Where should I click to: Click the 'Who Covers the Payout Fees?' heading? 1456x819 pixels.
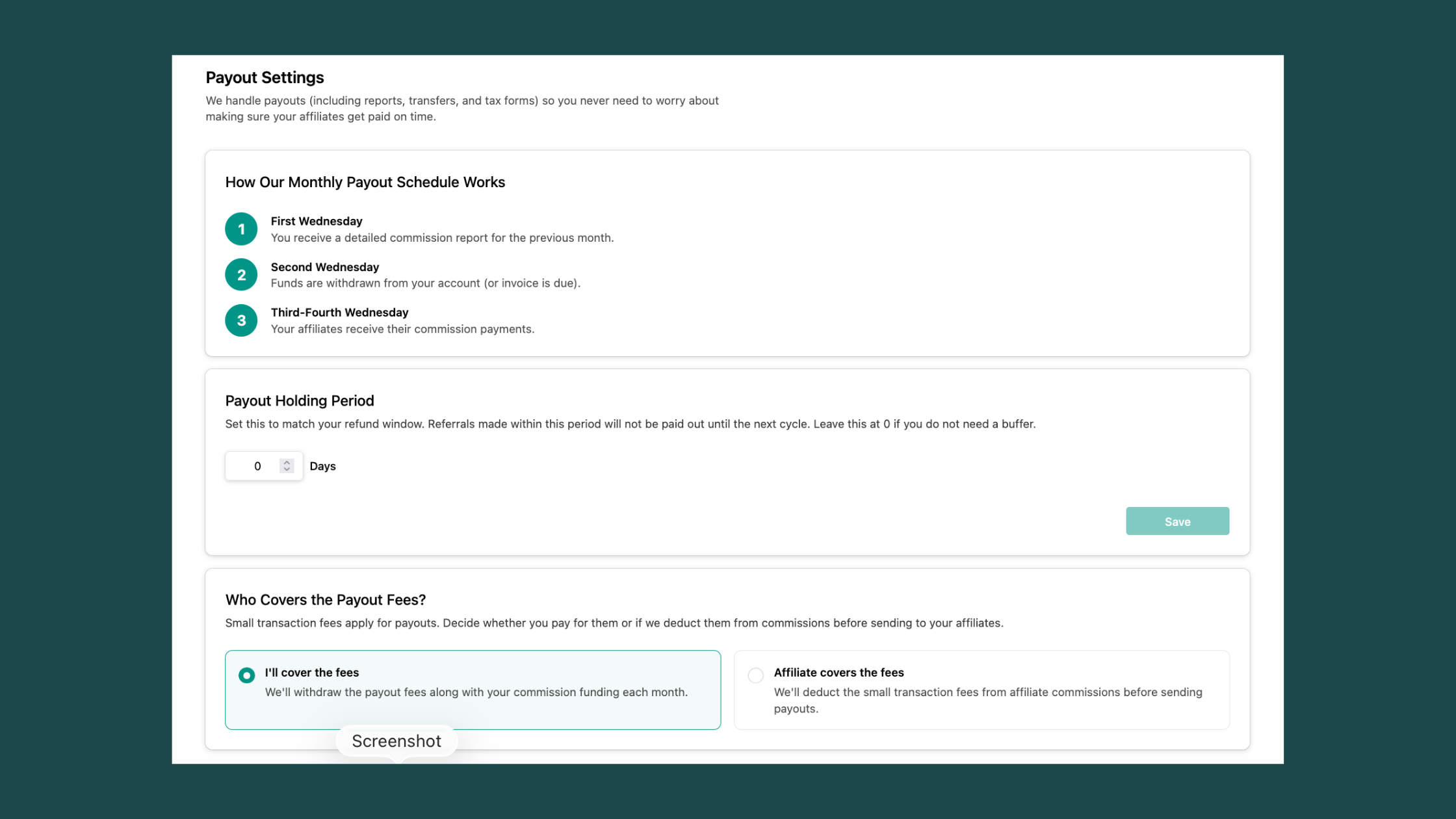click(325, 600)
